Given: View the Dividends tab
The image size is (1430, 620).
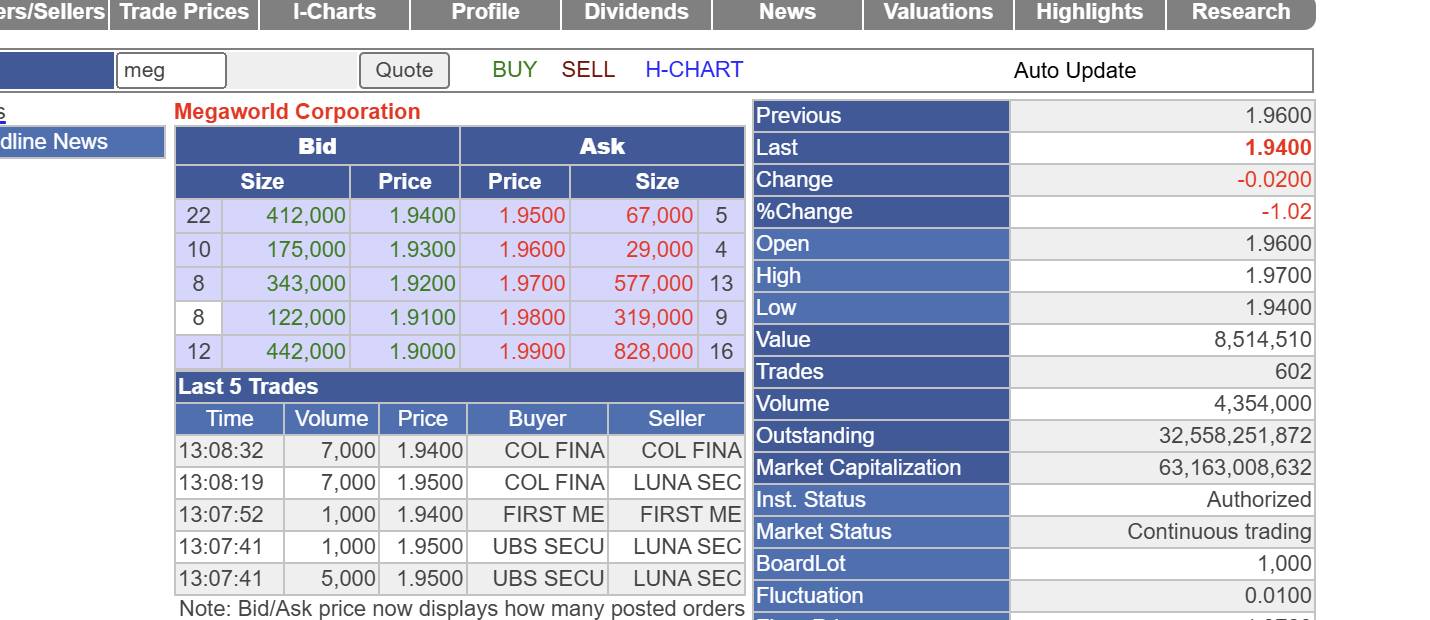Looking at the screenshot, I should point(636,12).
